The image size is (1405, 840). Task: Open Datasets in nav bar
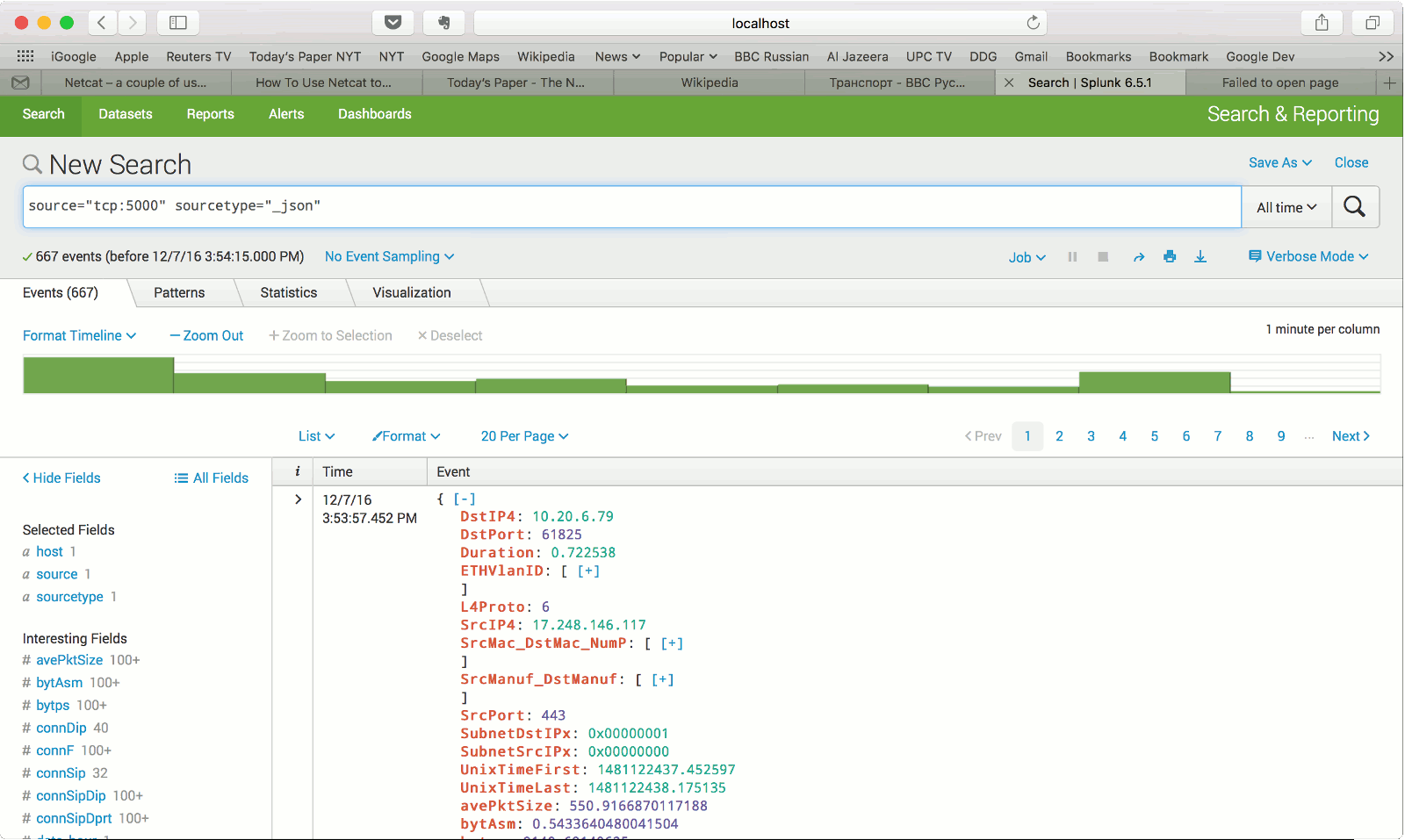click(x=126, y=114)
